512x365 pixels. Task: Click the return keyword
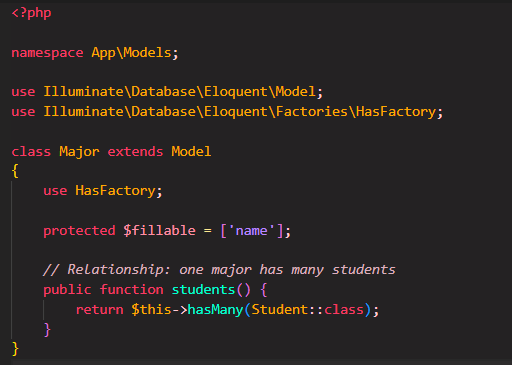point(99,310)
